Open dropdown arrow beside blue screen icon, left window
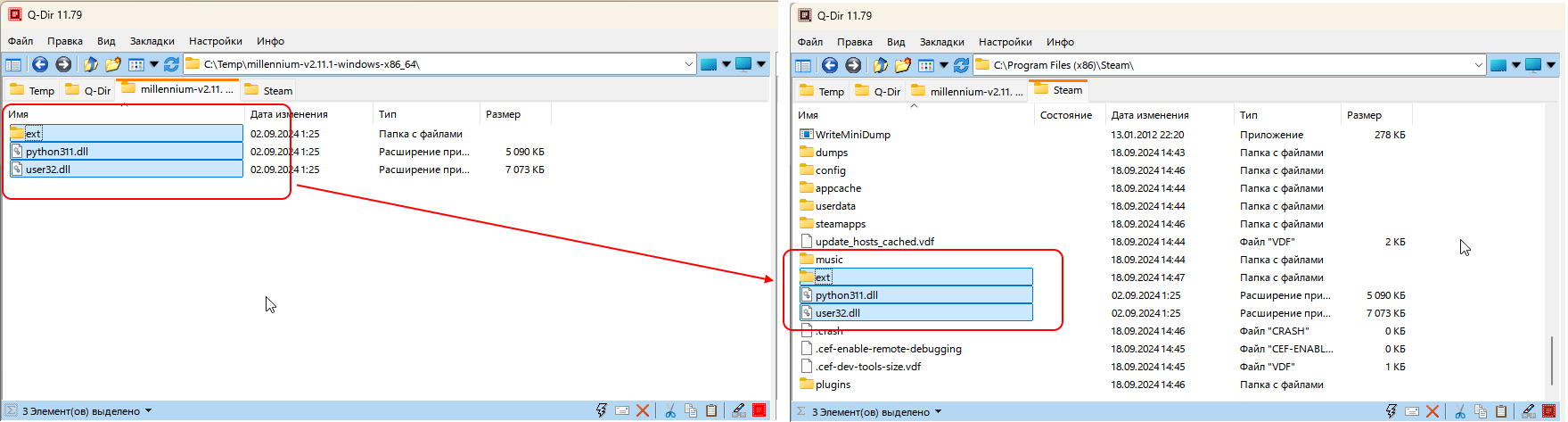 pyautogui.click(x=726, y=64)
